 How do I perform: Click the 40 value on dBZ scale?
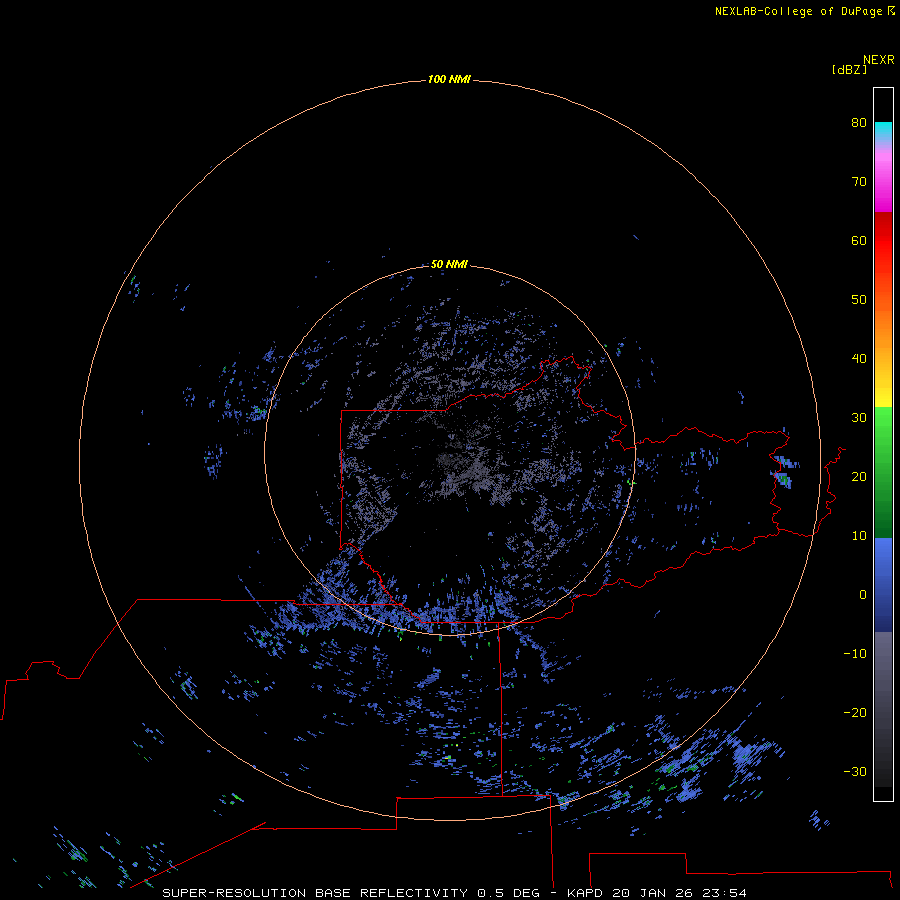pyautogui.click(x=859, y=359)
